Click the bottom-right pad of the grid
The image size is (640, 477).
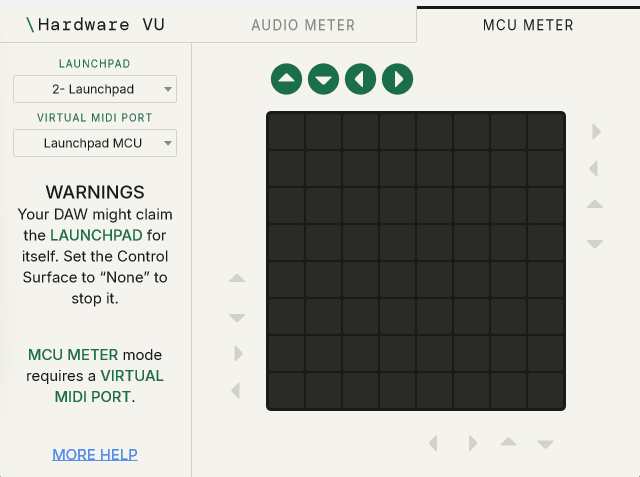pyautogui.click(x=545, y=390)
